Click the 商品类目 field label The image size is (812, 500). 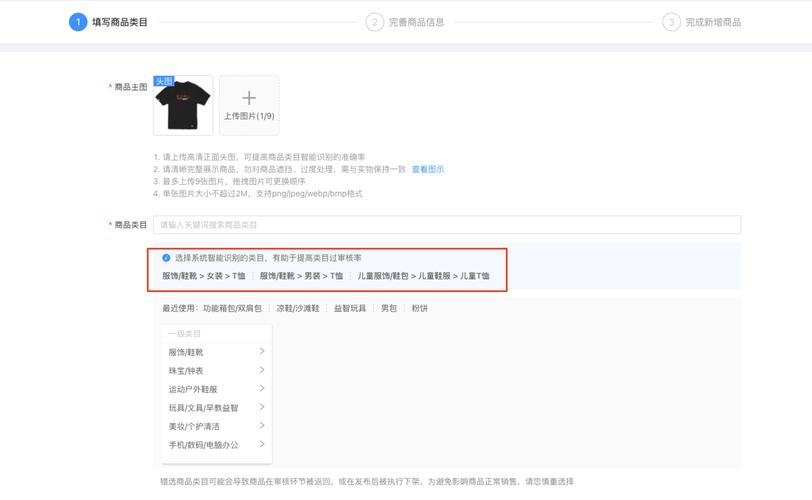(x=130, y=225)
